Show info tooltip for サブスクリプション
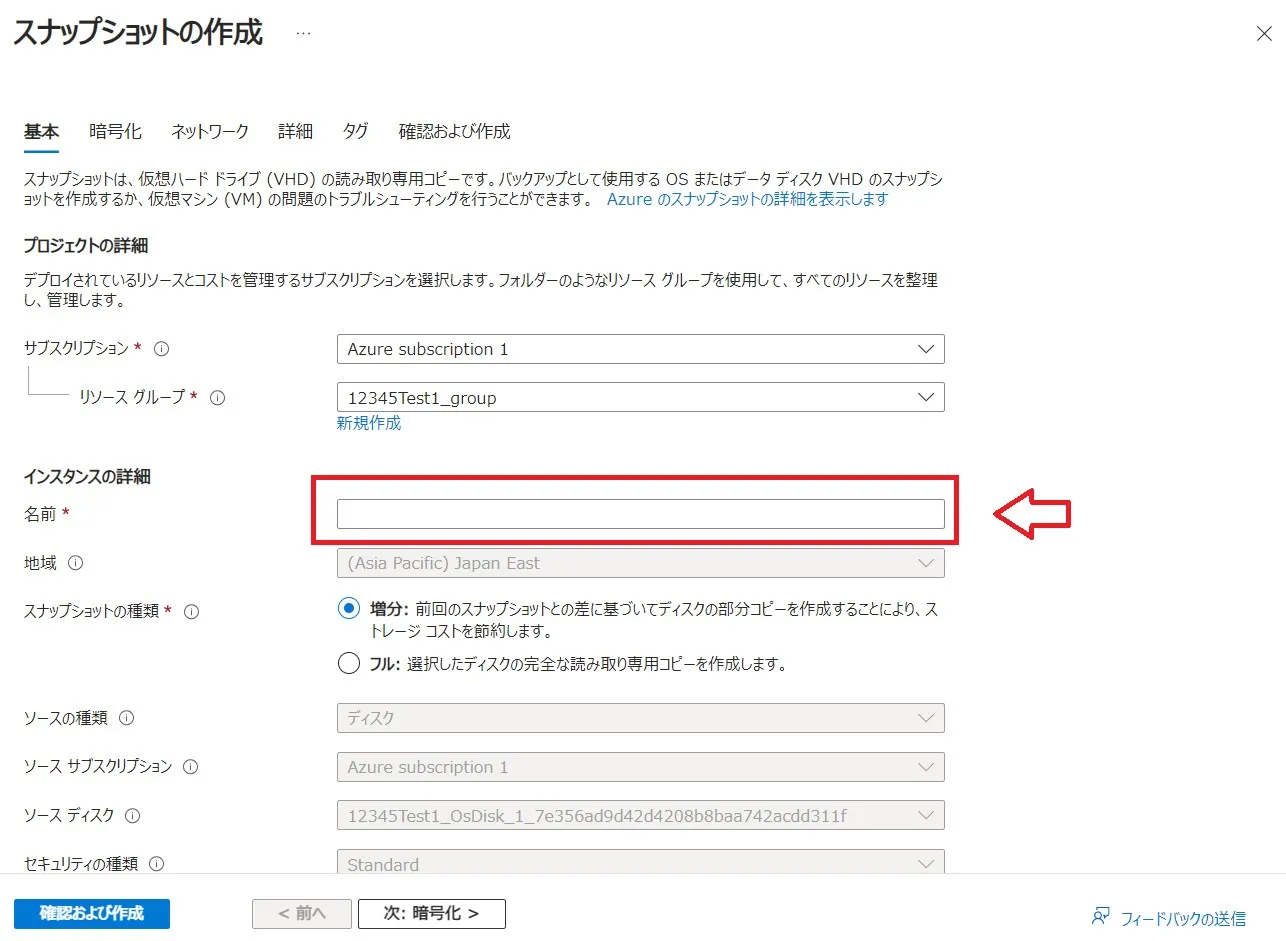 click(162, 349)
